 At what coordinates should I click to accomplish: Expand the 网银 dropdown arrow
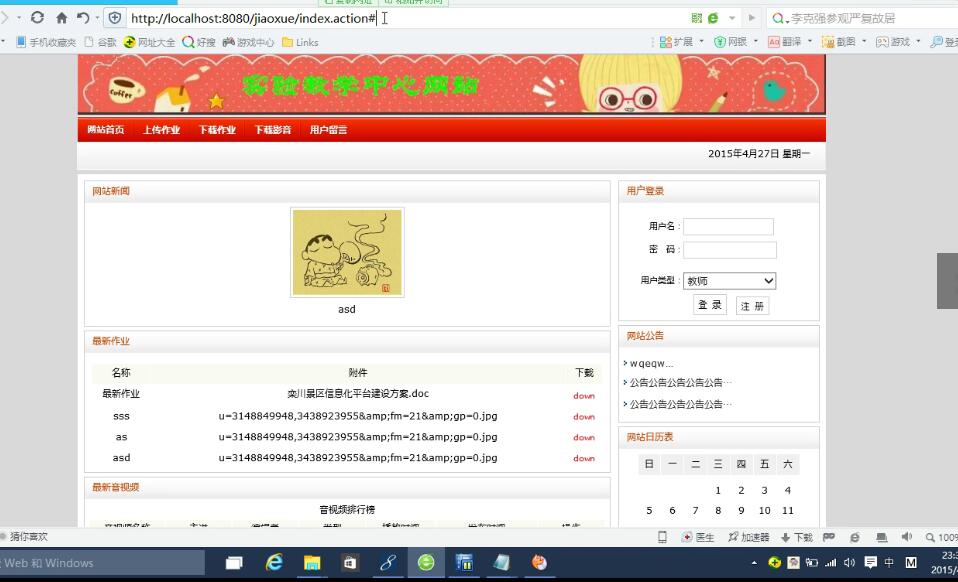(x=756, y=42)
